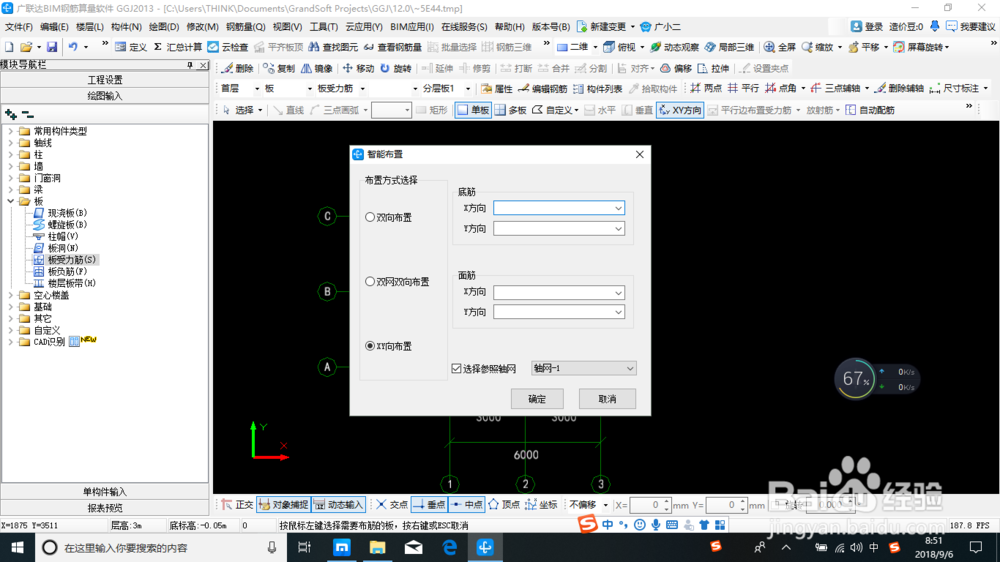Open 查看钢筋量 rebar quantity viewer
This screenshot has width=1000, height=562.
[392, 47]
